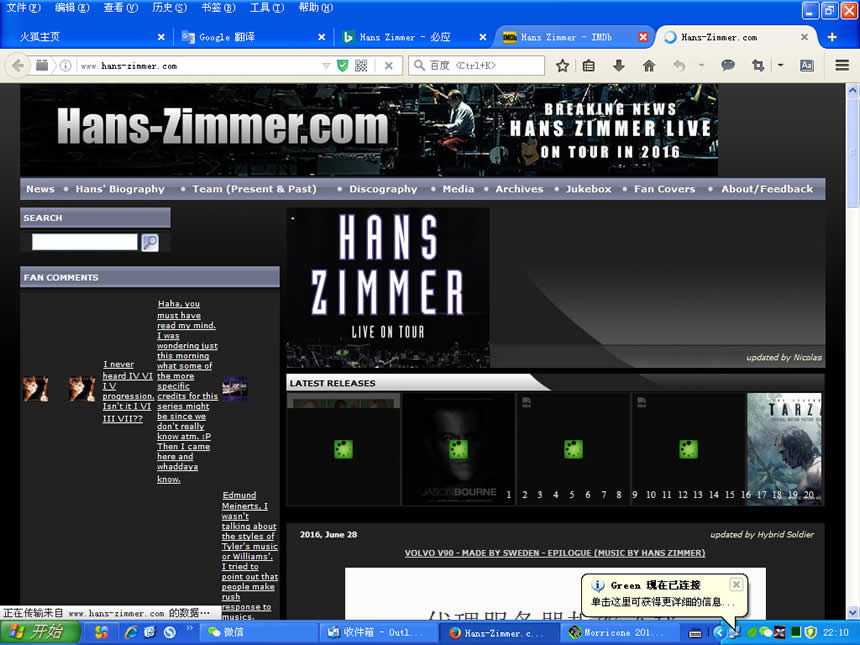This screenshot has width=860, height=645.
Task: Open Team (Present & Past) page
Action: (x=254, y=189)
